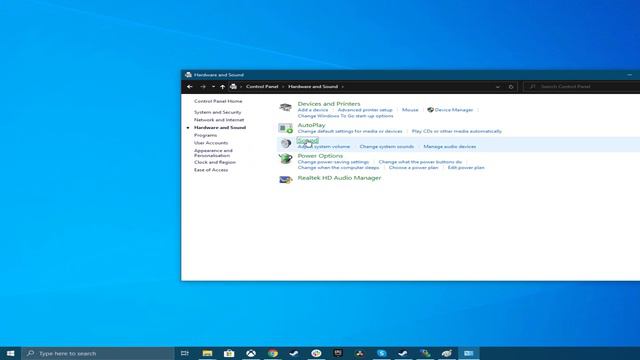Viewport: 640px width, 360px height.
Task: Go to Appearance and Personalisation category
Action: 213,153
